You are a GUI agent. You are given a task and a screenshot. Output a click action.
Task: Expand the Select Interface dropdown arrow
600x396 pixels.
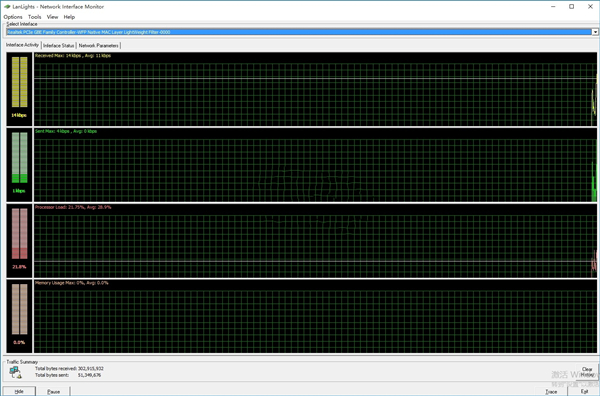click(595, 32)
